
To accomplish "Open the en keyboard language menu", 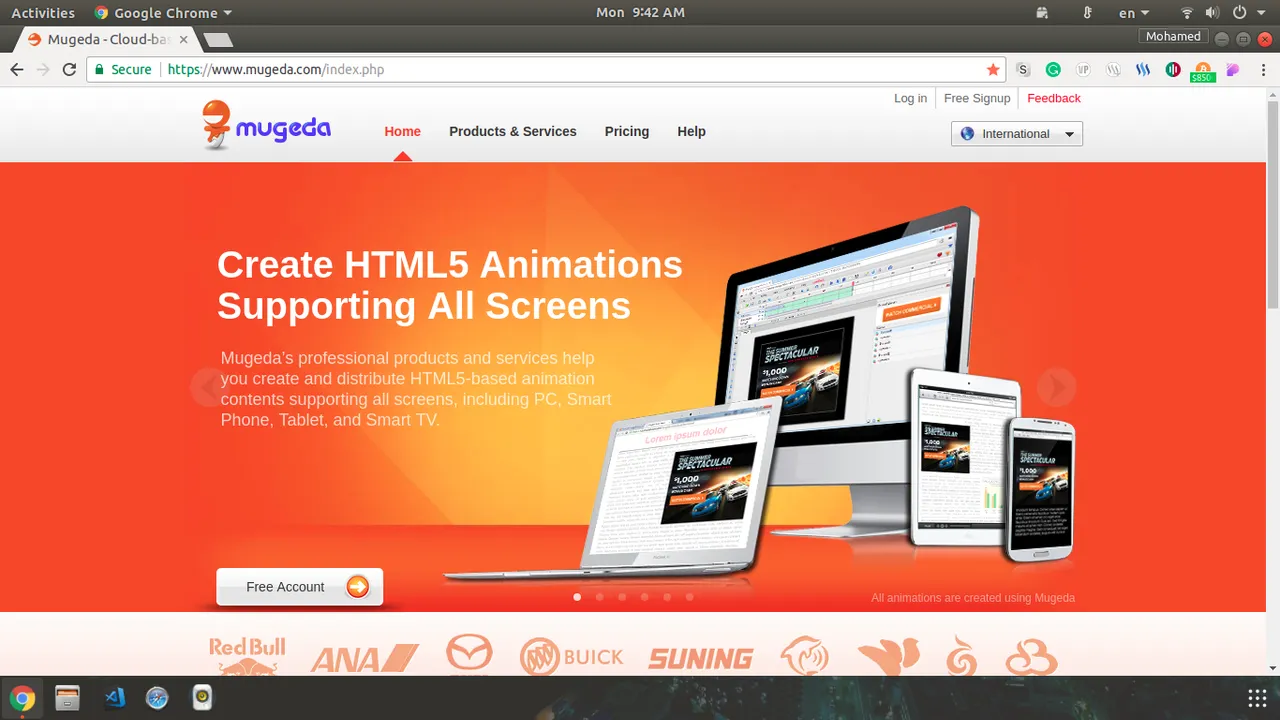I will pos(1133,13).
